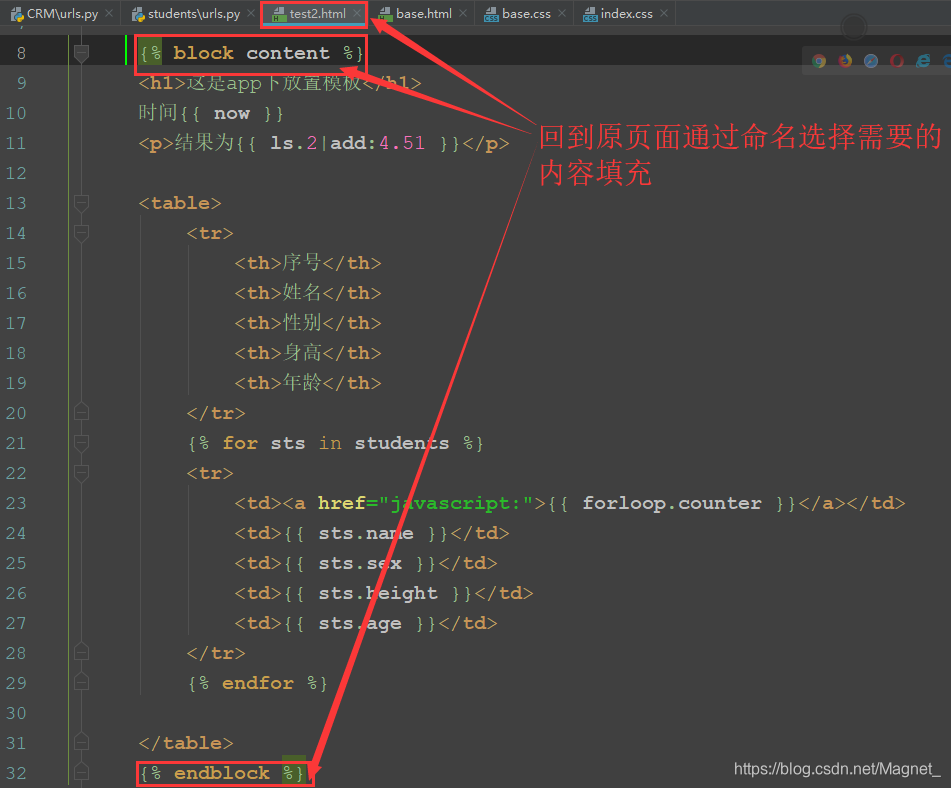The height and width of the screenshot is (788, 951).
Task: Click the 'ls.2|add:4.51' filter expression
Action: coord(348,143)
